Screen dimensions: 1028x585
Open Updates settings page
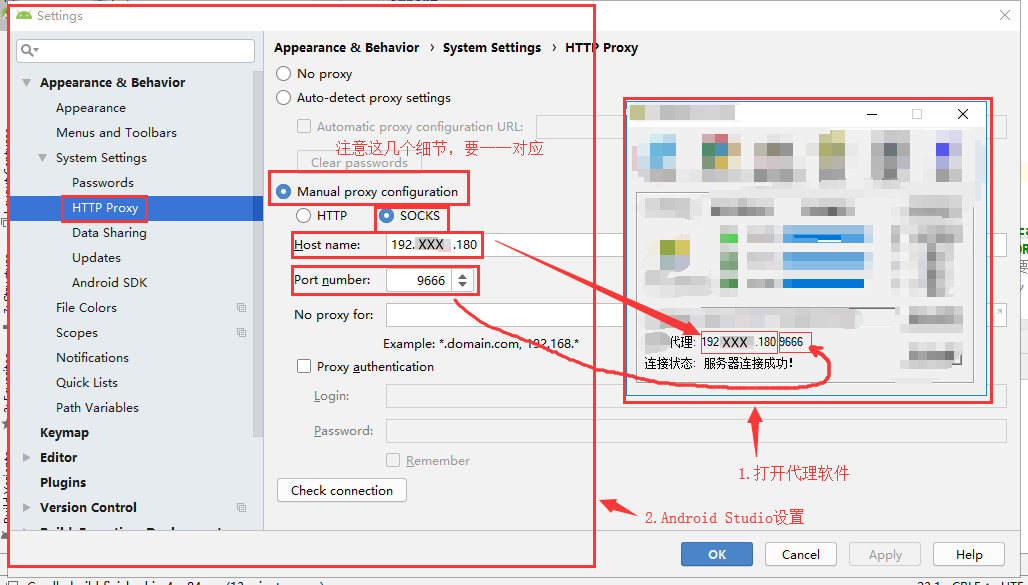(x=96, y=258)
